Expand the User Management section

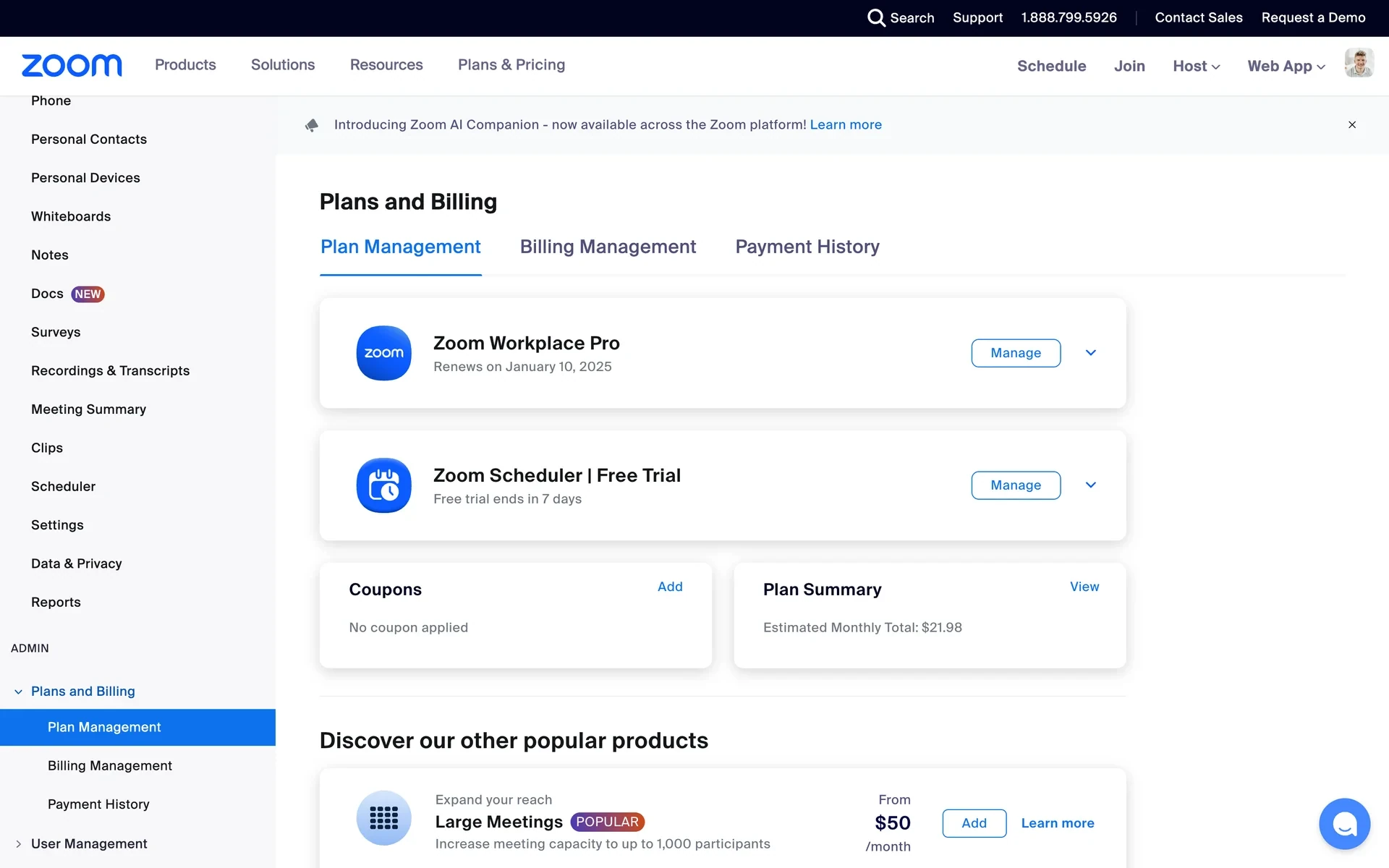click(18, 844)
